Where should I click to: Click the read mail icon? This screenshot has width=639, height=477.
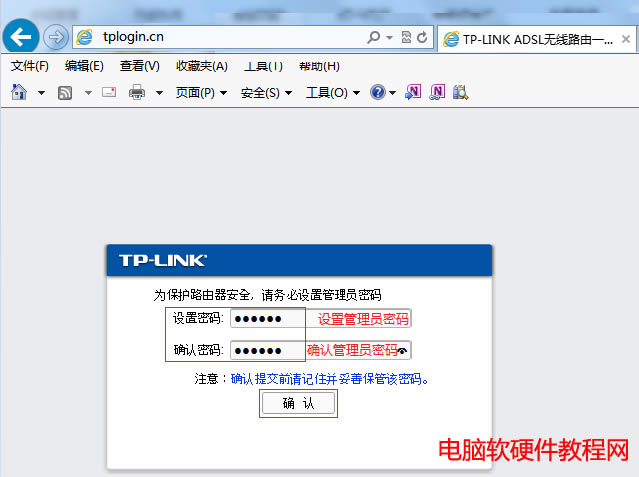coord(109,92)
